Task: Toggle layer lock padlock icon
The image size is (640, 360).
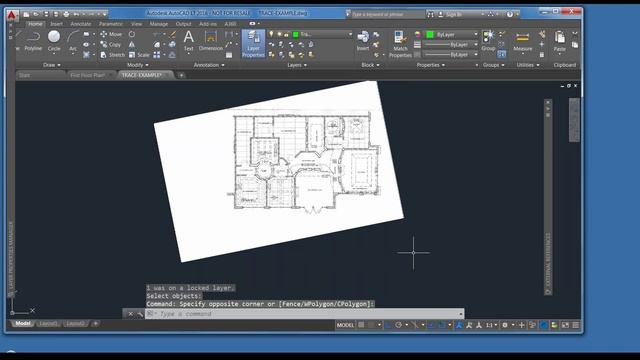Action: [x=286, y=34]
